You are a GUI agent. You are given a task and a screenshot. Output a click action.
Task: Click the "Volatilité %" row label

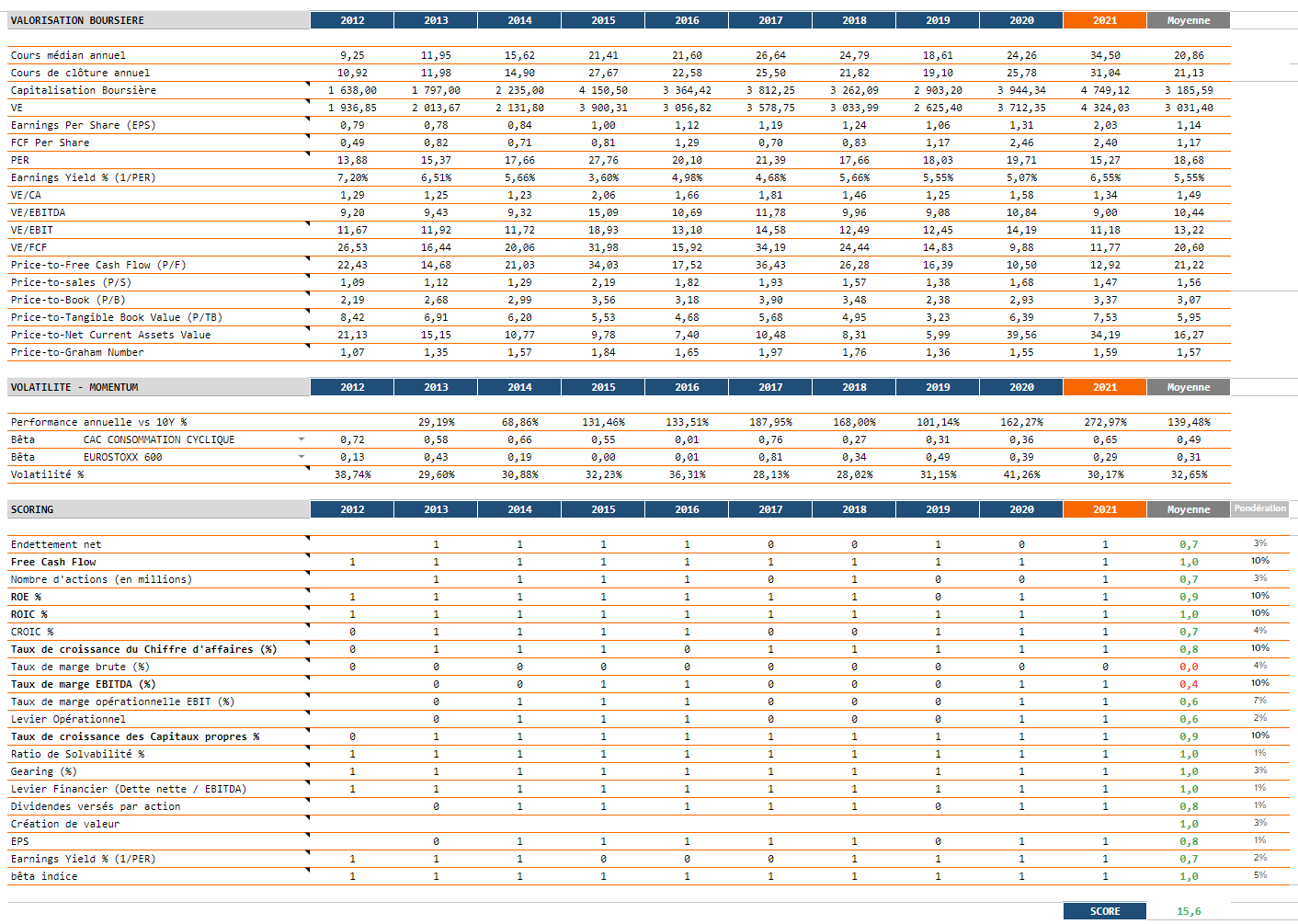point(47,474)
